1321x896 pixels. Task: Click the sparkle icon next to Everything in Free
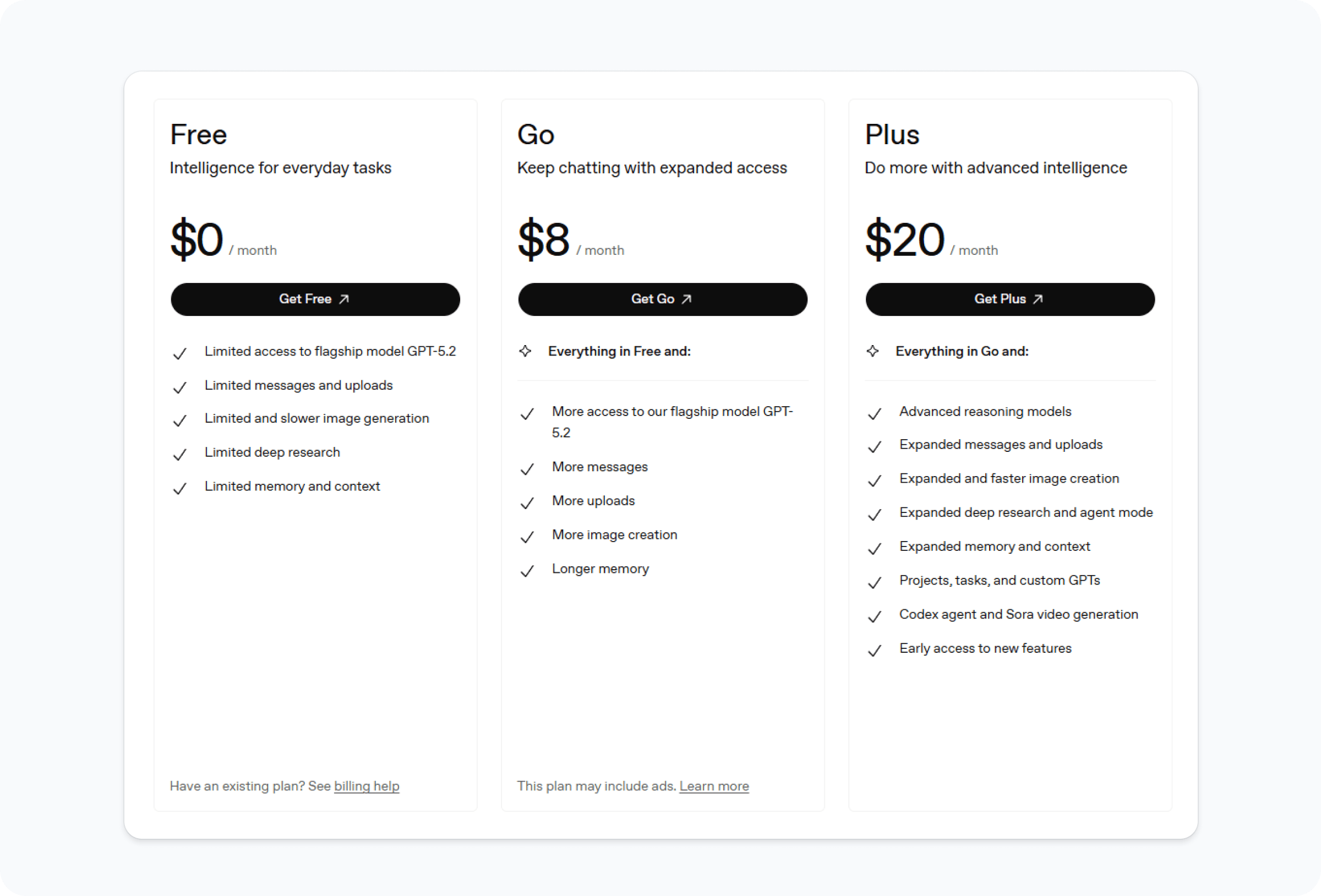[526, 351]
